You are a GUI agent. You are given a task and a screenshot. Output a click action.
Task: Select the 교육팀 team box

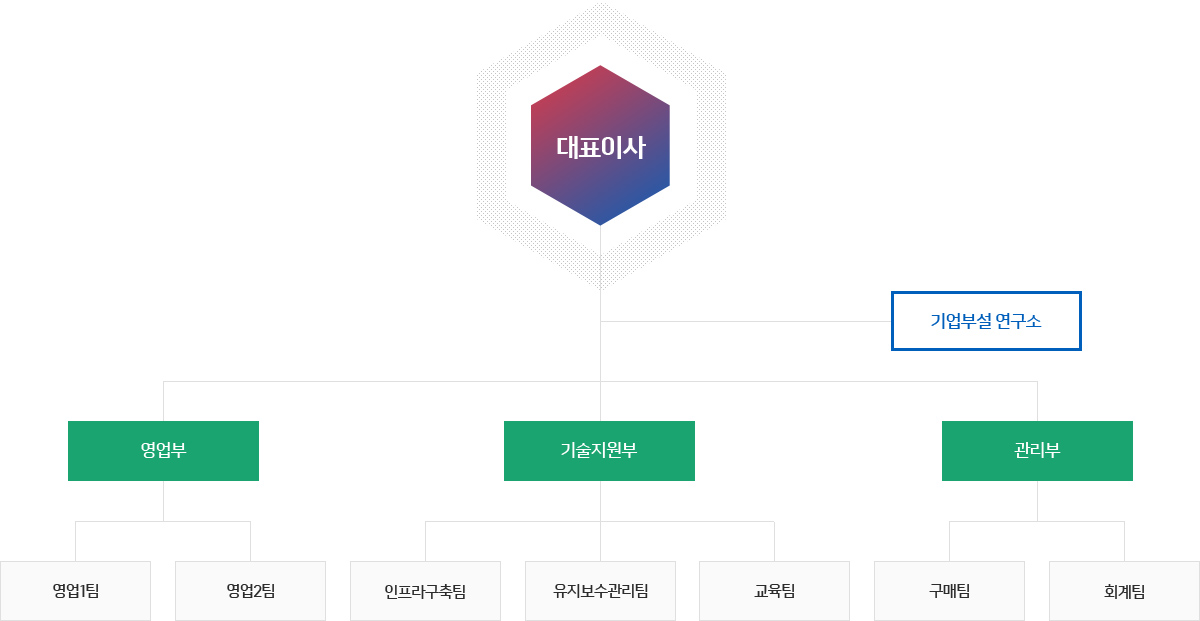[x=774, y=590]
